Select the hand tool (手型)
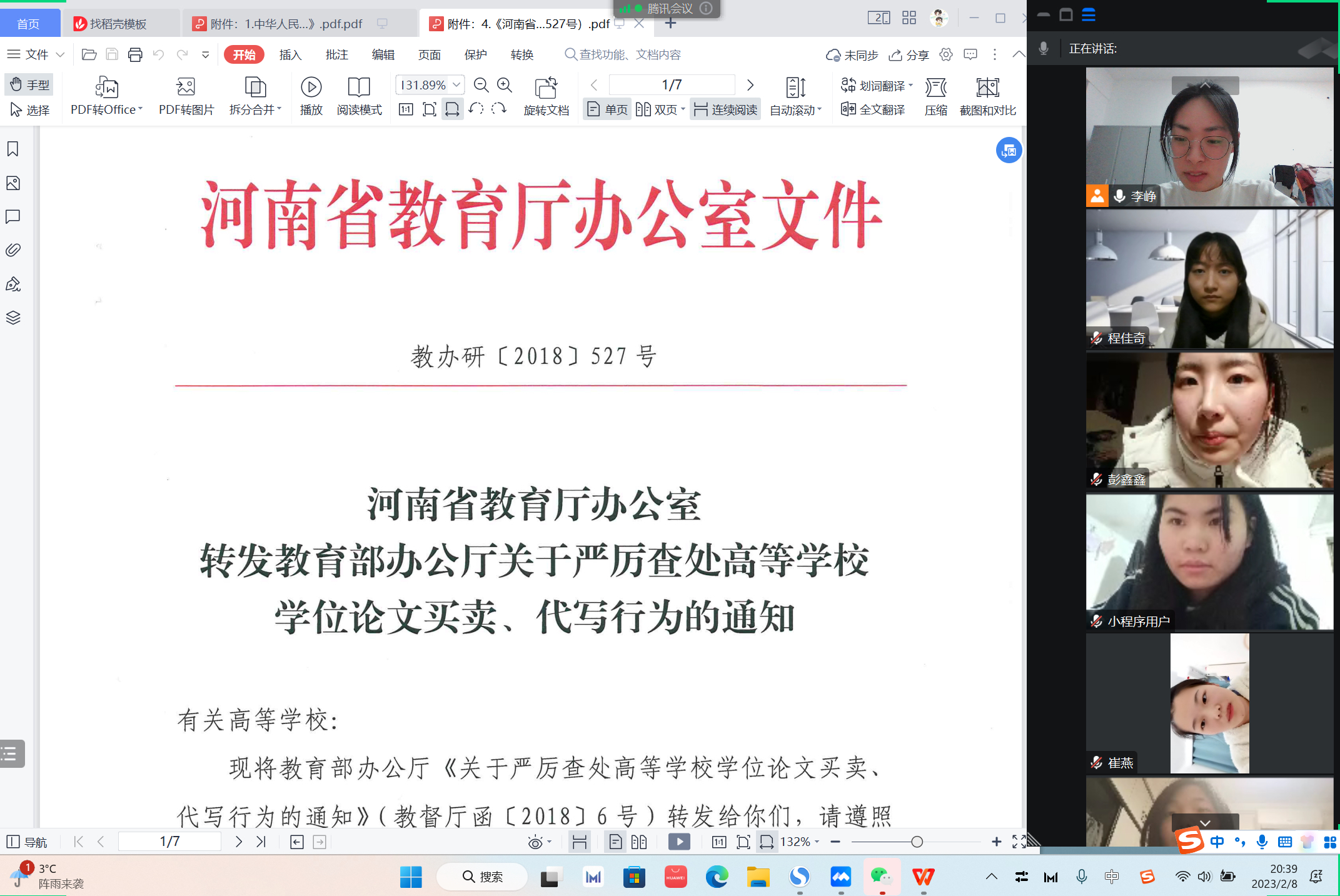This screenshot has height=896, width=1340. pyautogui.click(x=29, y=84)
